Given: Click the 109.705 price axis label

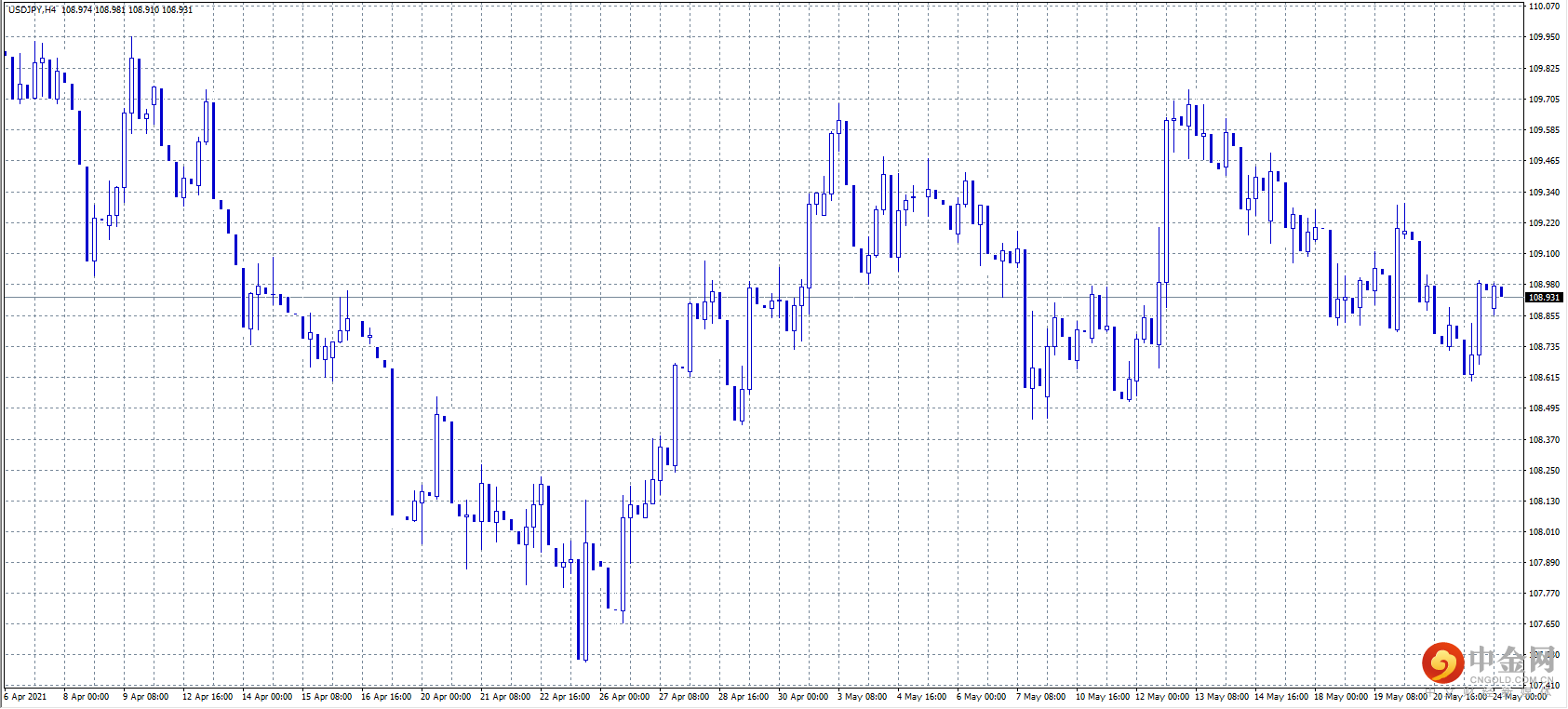Looking at the screenshot, I should 1545,100.
